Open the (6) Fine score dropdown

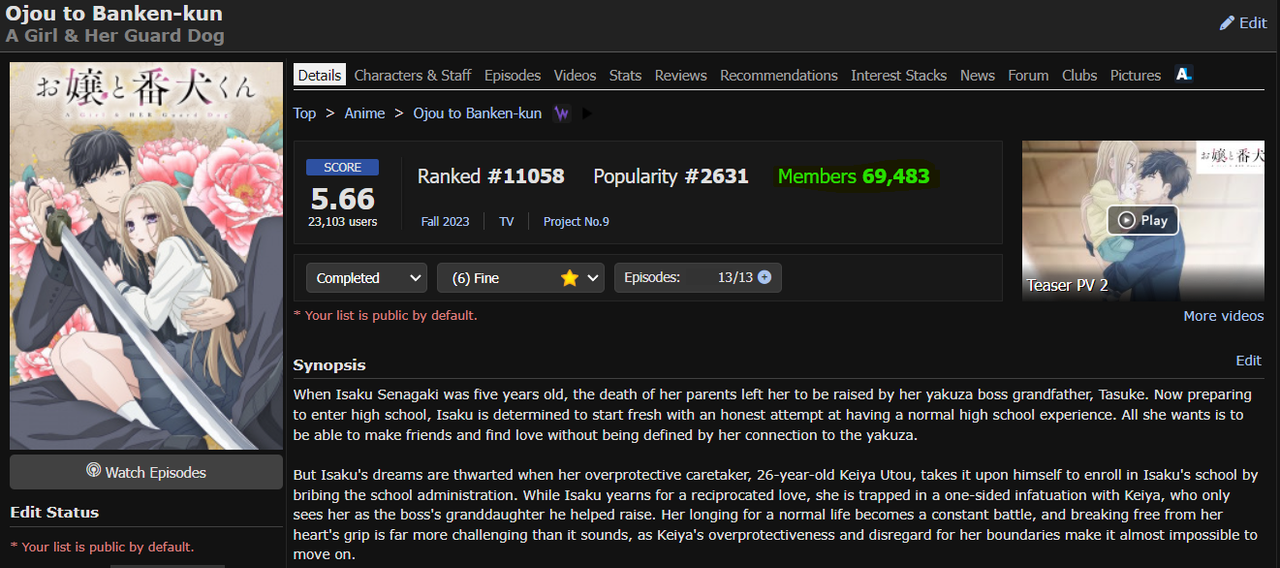520,278
